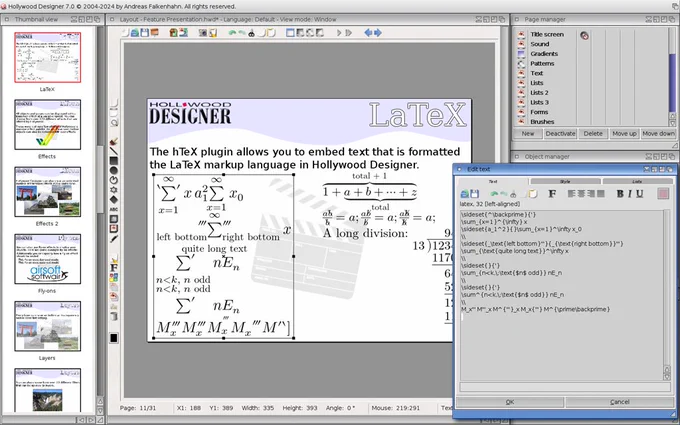Screen dimensions: 680x425
Task: Click Undo icon in Edit text dialog
Action: [x=494, y=194]
